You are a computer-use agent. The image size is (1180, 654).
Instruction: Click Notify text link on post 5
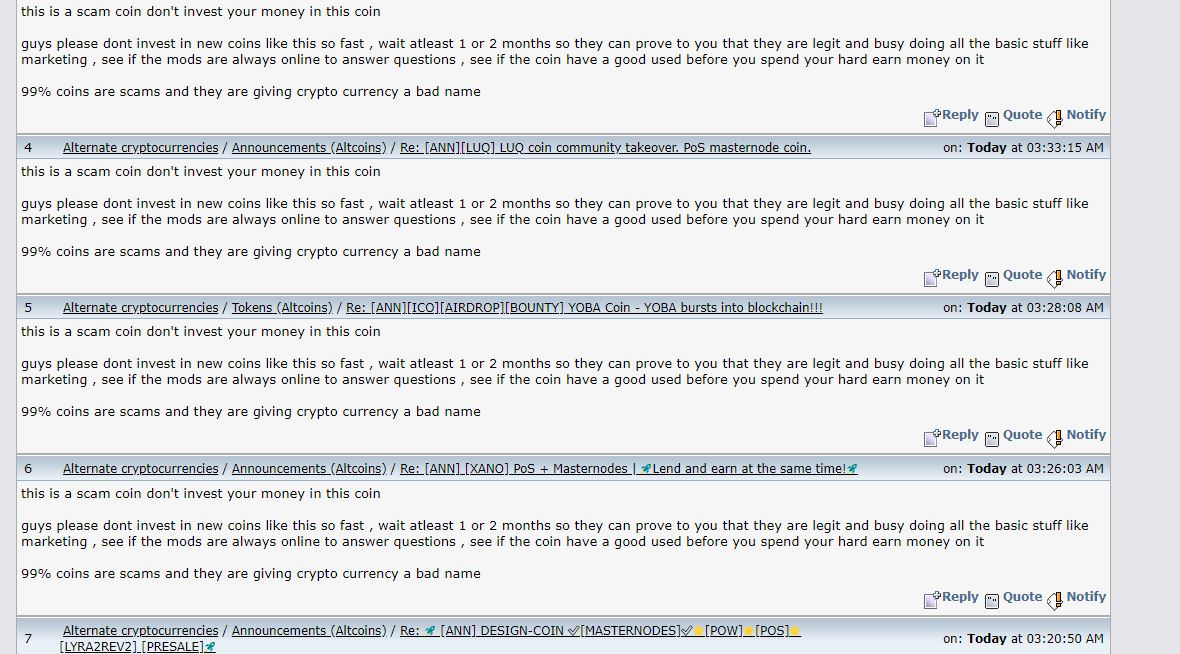1086,435
